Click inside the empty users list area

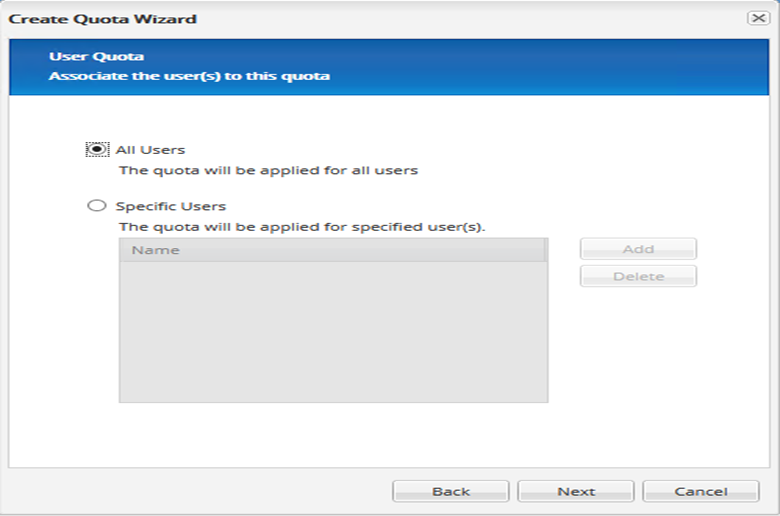coord(332,332)
